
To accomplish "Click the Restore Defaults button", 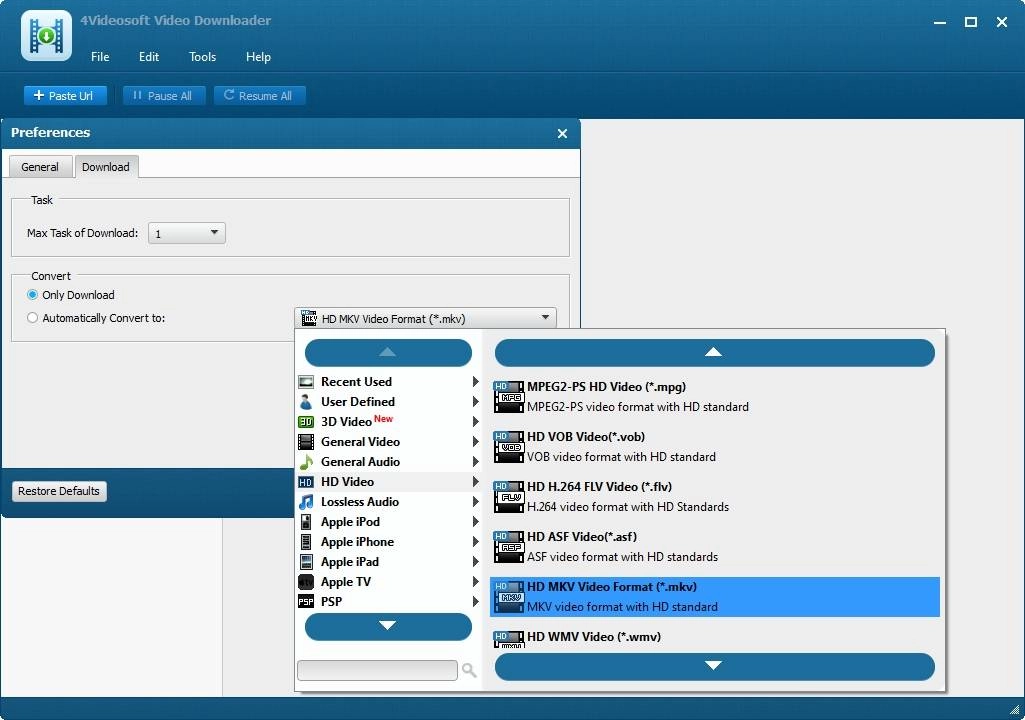I will [59, 491].
